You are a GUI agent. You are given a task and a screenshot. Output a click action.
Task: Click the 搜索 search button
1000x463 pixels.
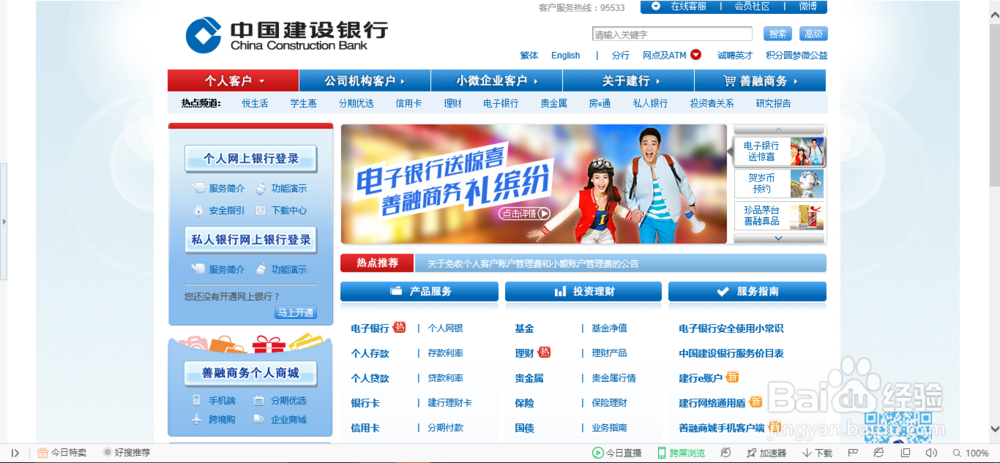(x=777, y=34)
